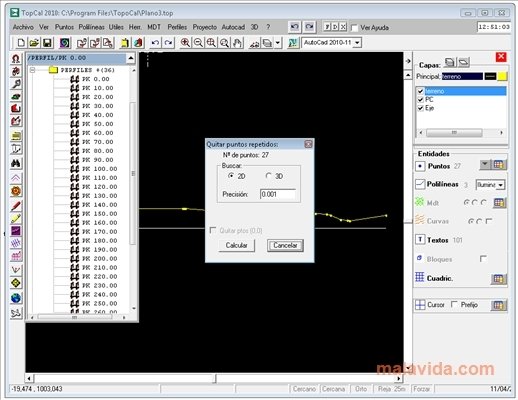This screenshot has height=400, width=518.
Task: Click the Orto status bar button
Action: [361, 389]
